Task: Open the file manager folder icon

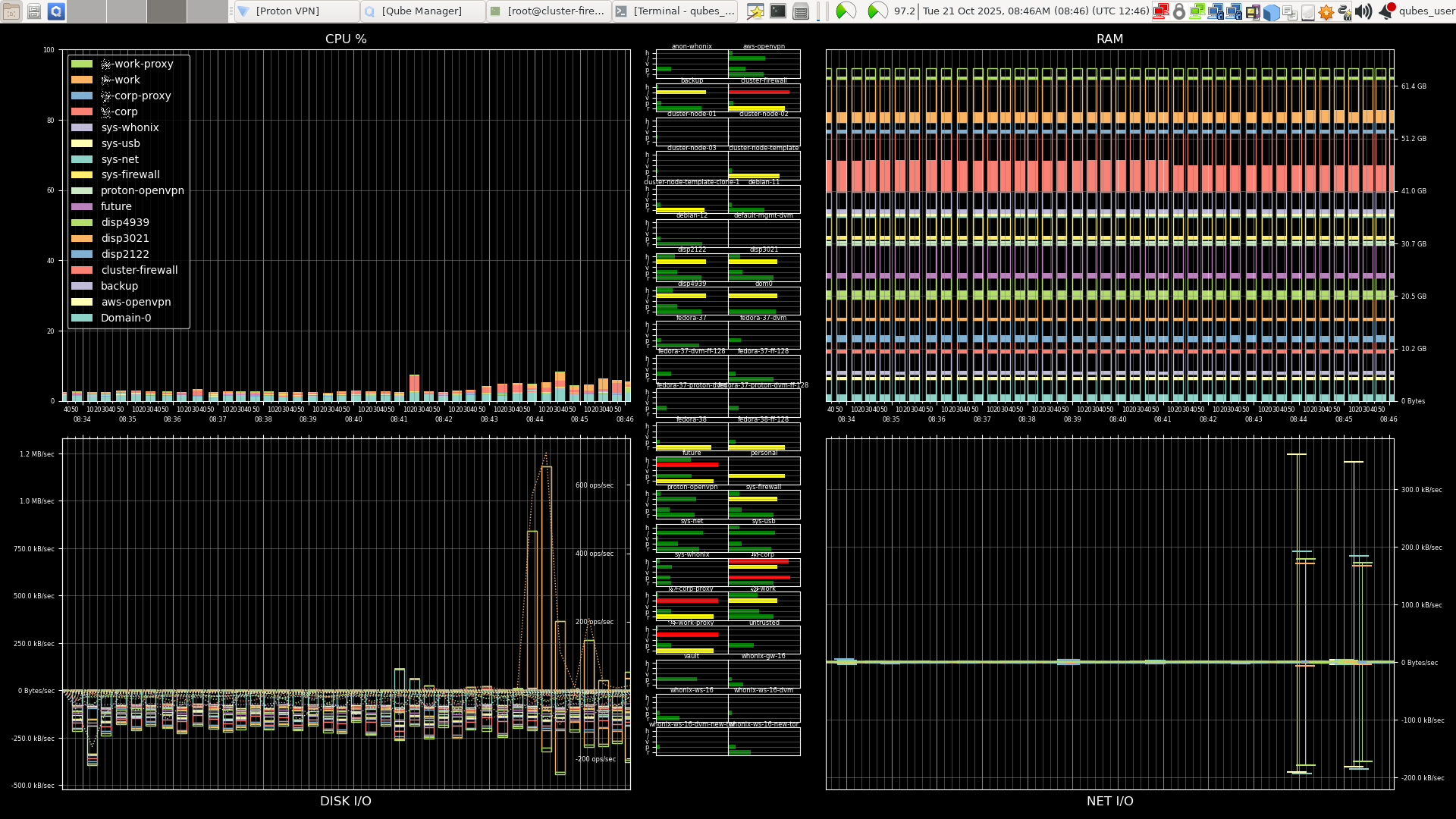Action: tap(11, 11)
